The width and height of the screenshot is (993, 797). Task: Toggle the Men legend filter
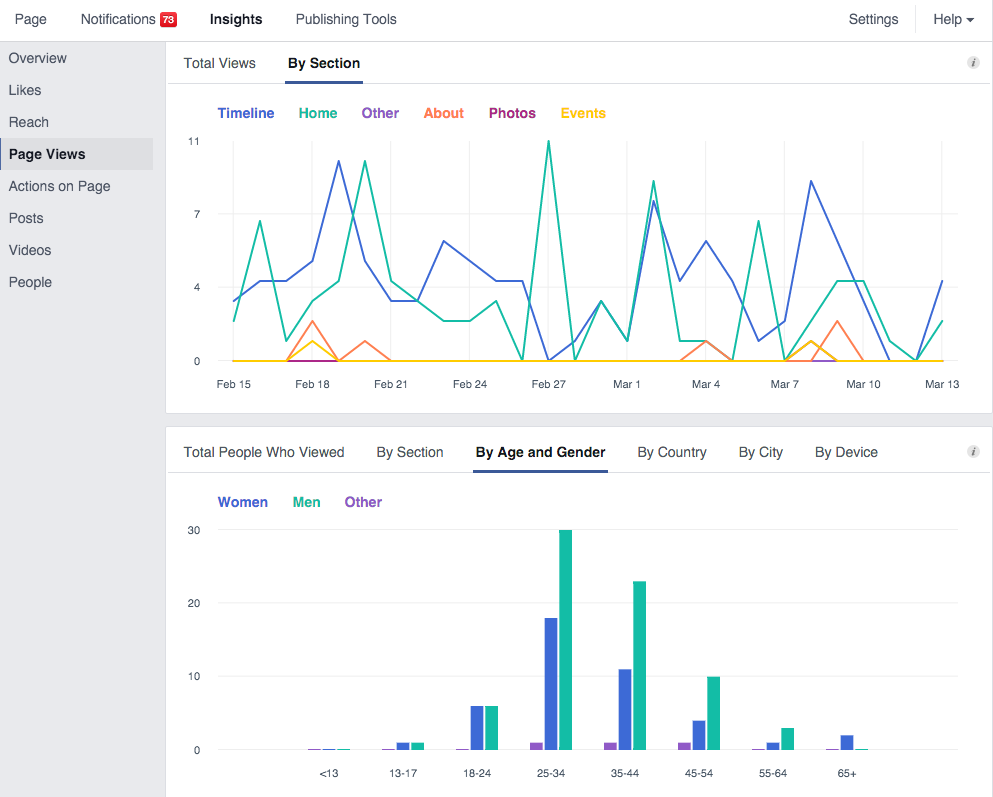coord(307,502)
